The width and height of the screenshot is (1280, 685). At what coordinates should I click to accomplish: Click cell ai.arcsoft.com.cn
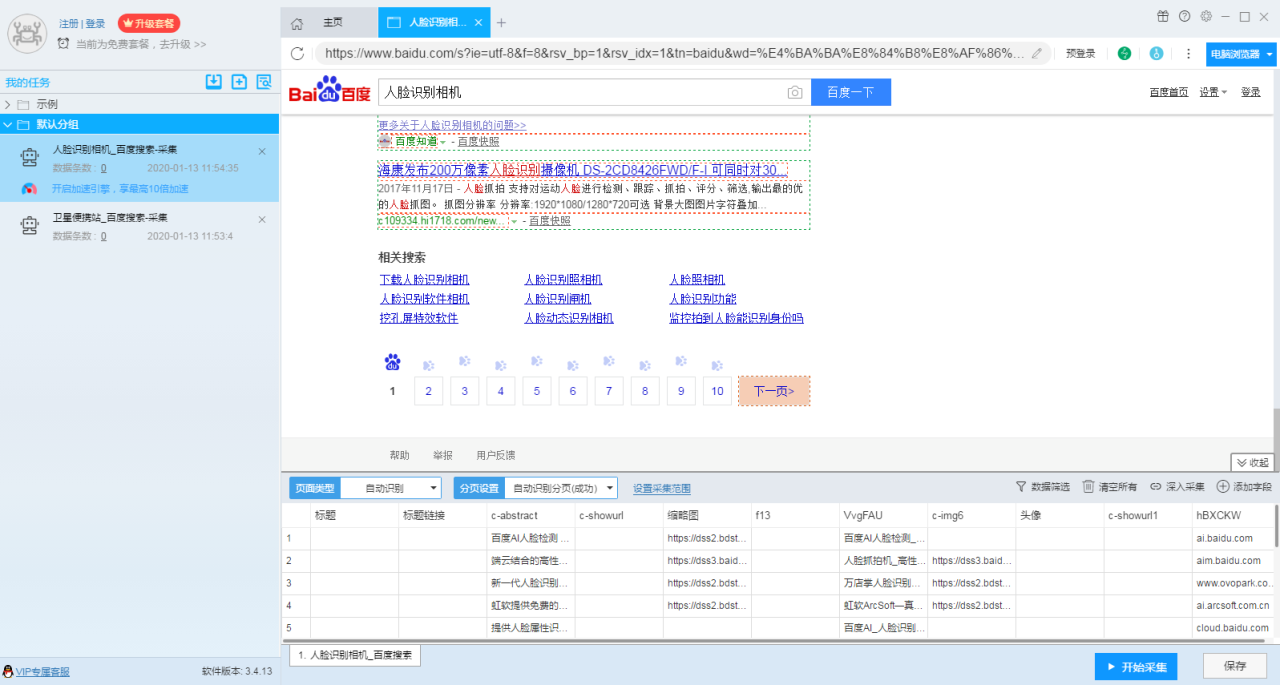click(1235, 605)
